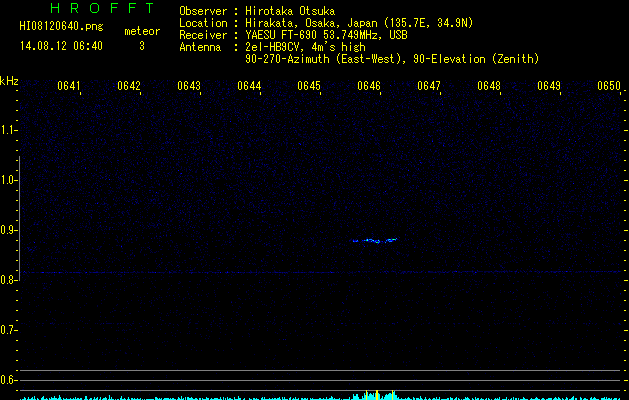Click the 0649 time marker
Image resolution: width=629 pixels, height=400 pixels.
click(x=549, y=86)
